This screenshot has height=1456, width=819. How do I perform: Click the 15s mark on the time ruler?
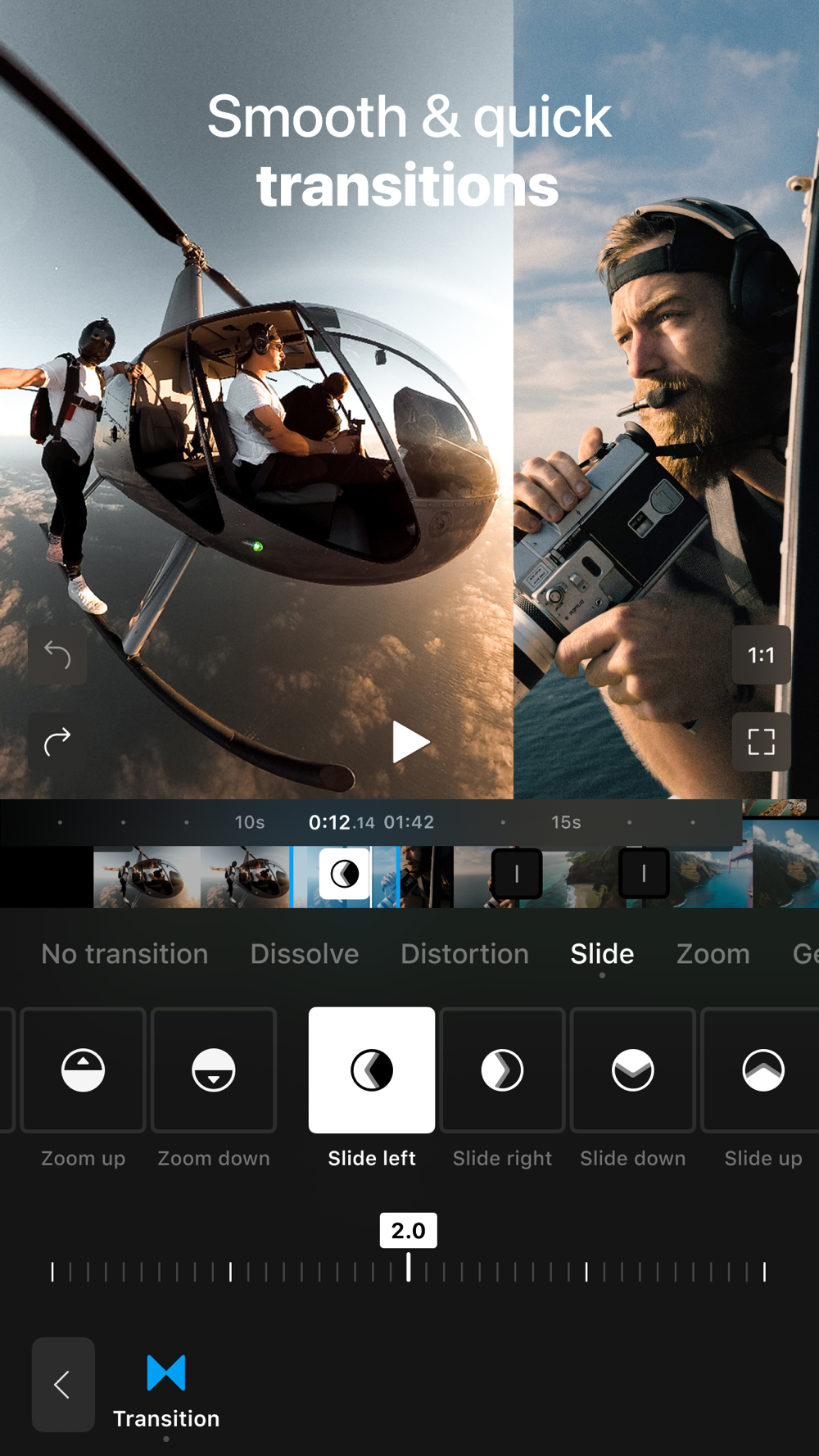pos(566,822)
